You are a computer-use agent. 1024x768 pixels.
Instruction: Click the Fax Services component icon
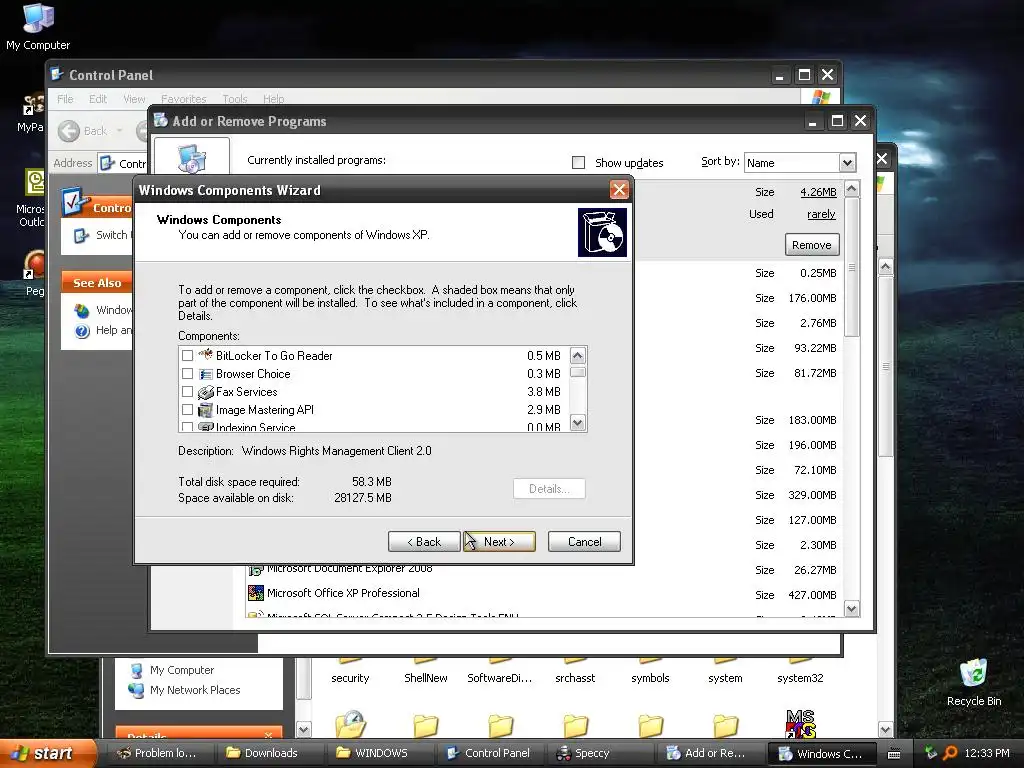(x=206, y=392)
